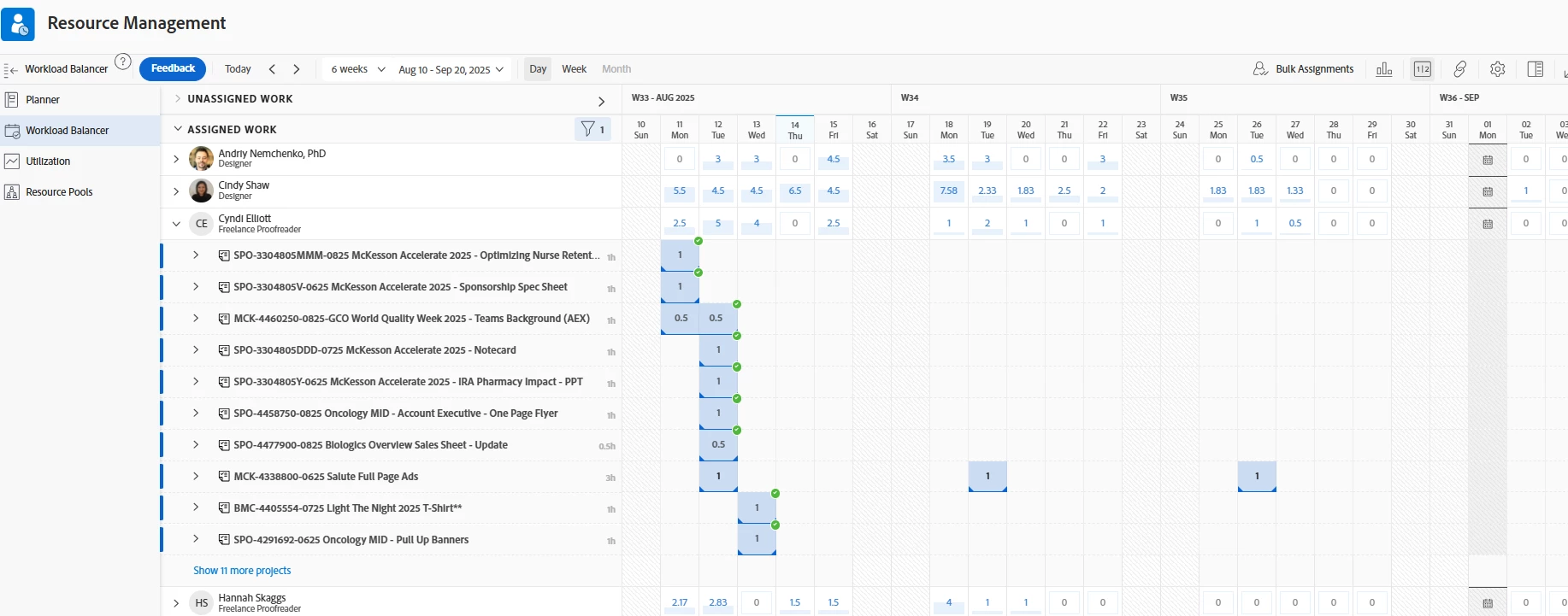1568x616 pixels.
Task: Toggle the 1|2 allocation display icon
Action: [x=1423, y=69]
